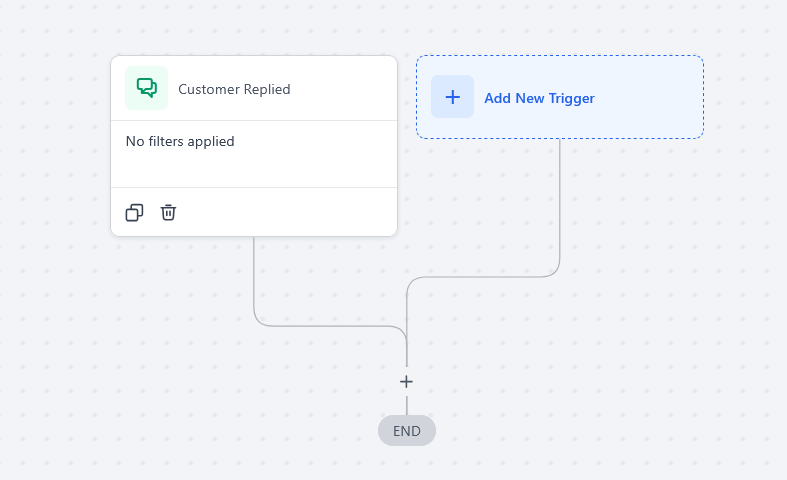Duplicate the Customer Replied trigger
This screenshot has height=480, width=787.
tap(134, 212)
